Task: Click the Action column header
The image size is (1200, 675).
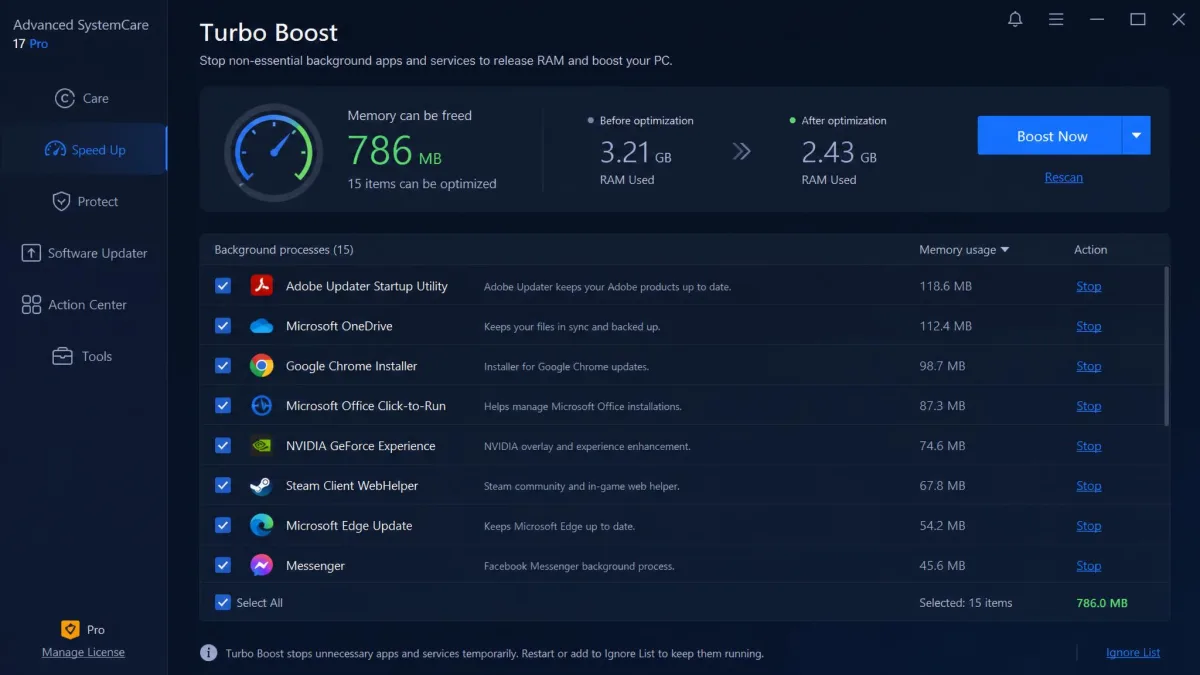Action: click(1091, 250)
